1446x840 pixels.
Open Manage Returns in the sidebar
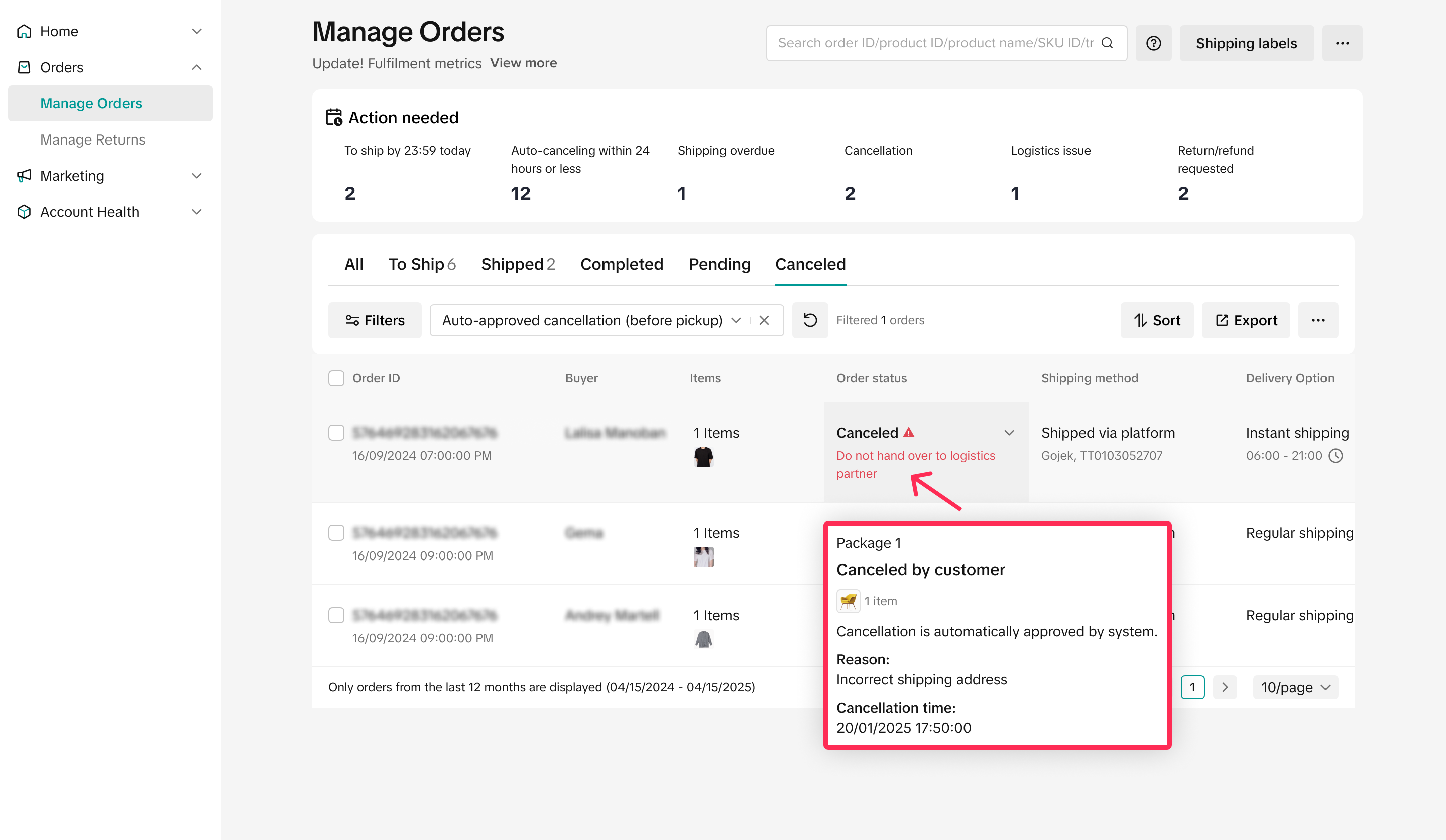coord(92,139)
